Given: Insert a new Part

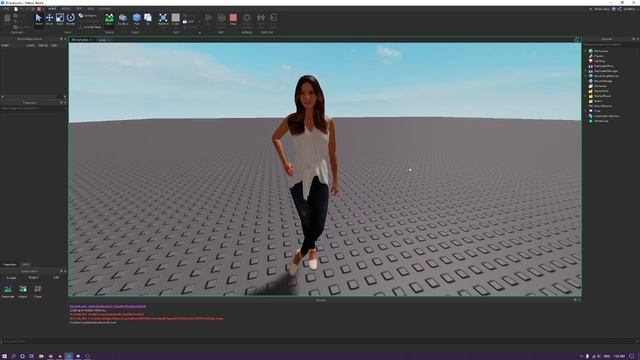Looking at the screenshot, I should [x=136, y=18].
